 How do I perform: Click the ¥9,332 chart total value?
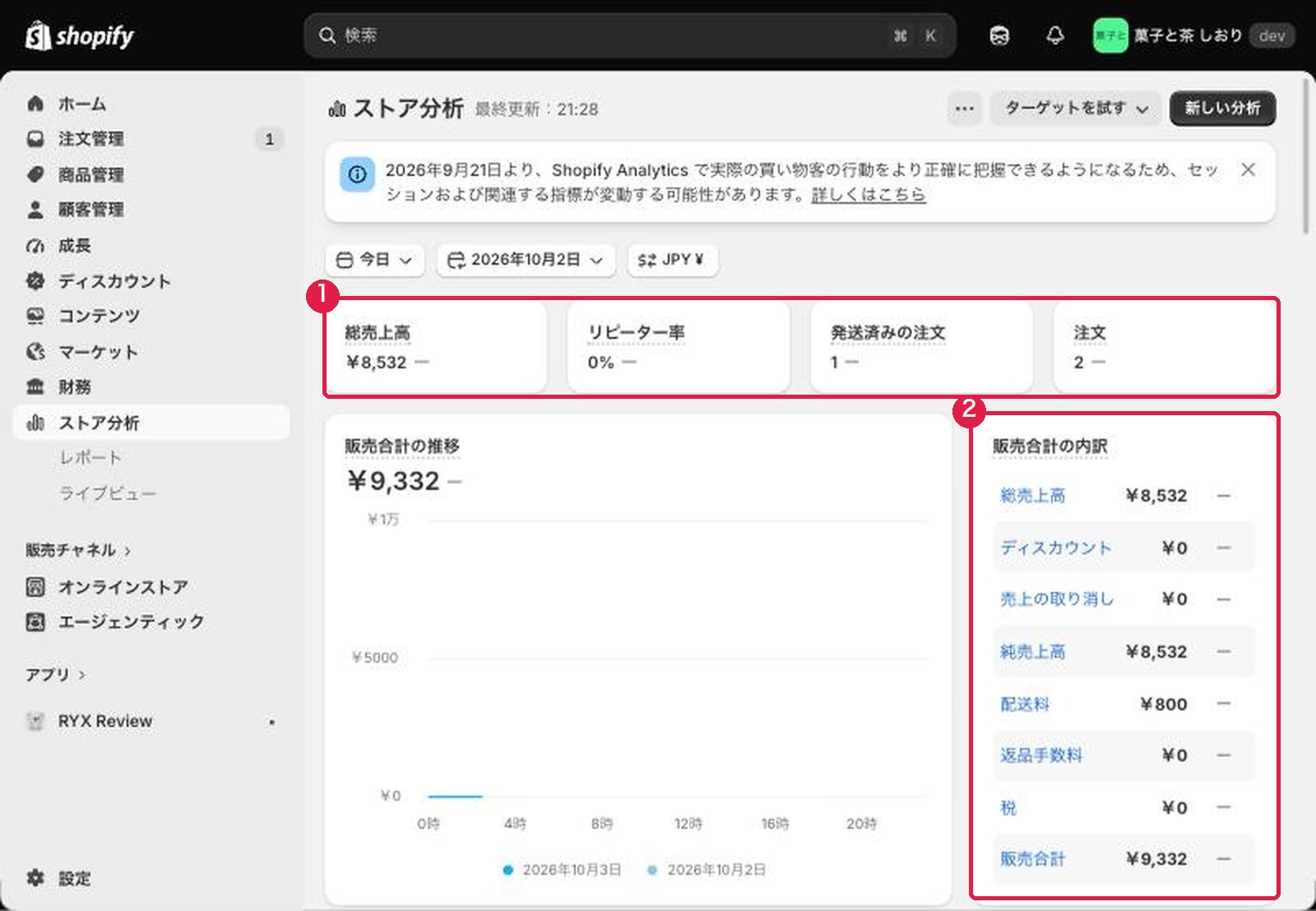[x=394, y=481]
